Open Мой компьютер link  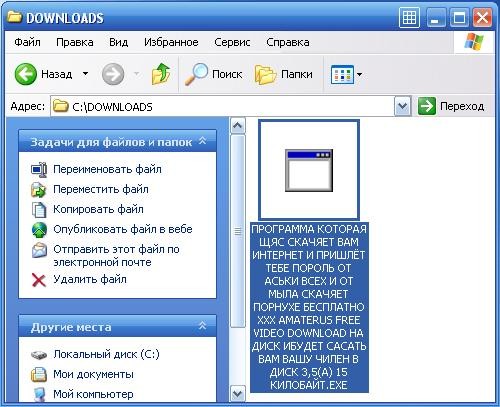coord(93,394)
